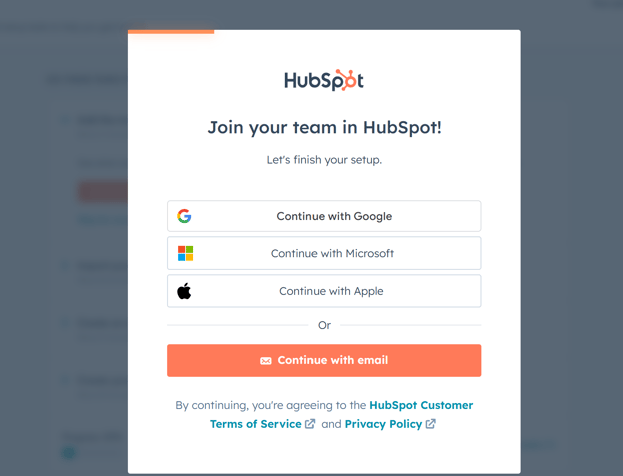Image resolution: width=623 pixels, height=476 pixels.
Task: Continue with email option
Action: click(x=324, y=360)
